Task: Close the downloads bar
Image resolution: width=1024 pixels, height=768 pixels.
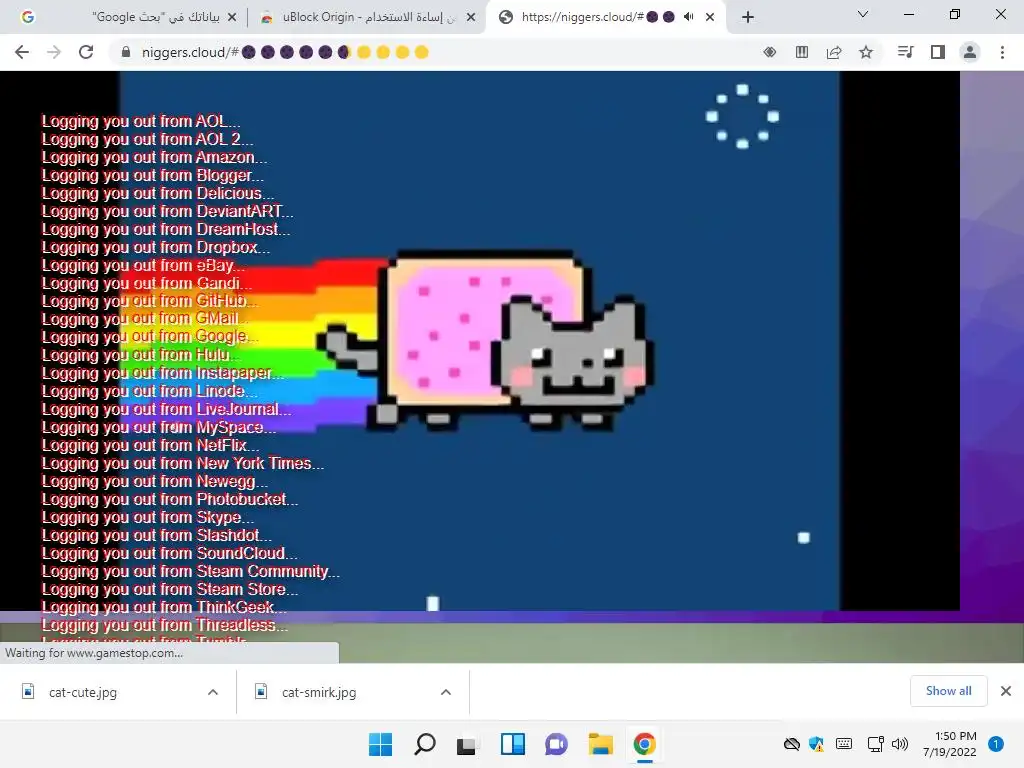Action: pos(1006,691)
